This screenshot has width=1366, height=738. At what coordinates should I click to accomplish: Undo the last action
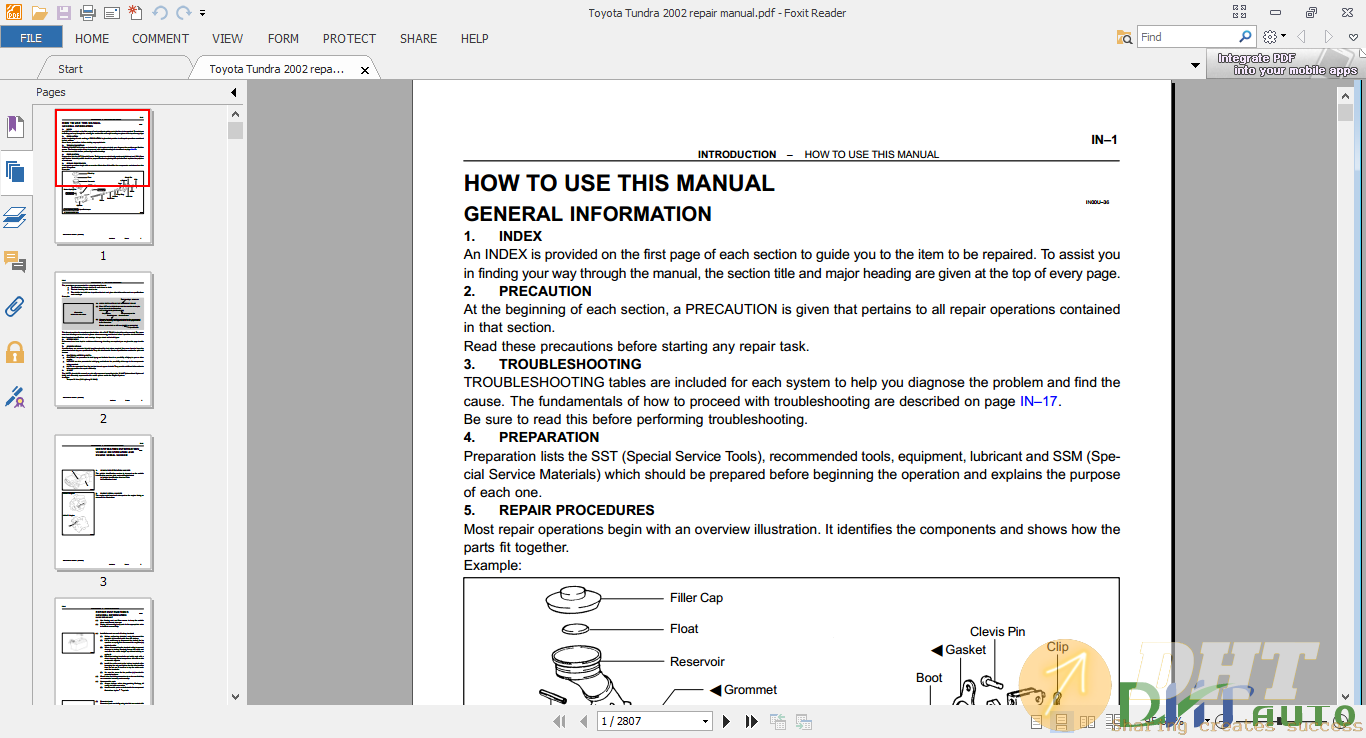(x=160, y=13)
